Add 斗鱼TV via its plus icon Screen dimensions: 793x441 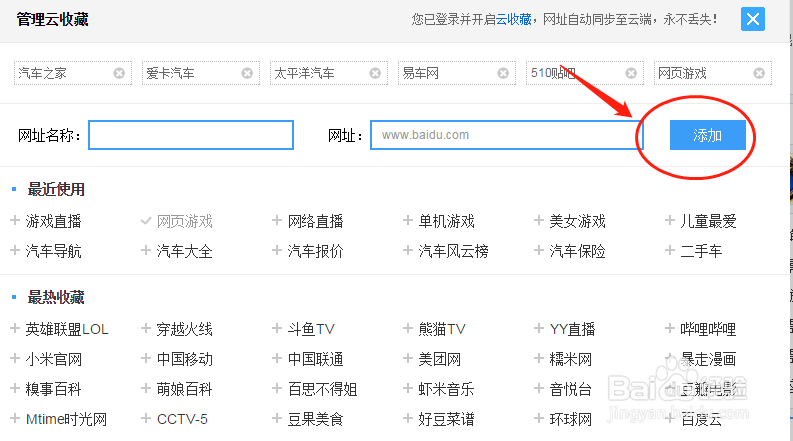277,329
